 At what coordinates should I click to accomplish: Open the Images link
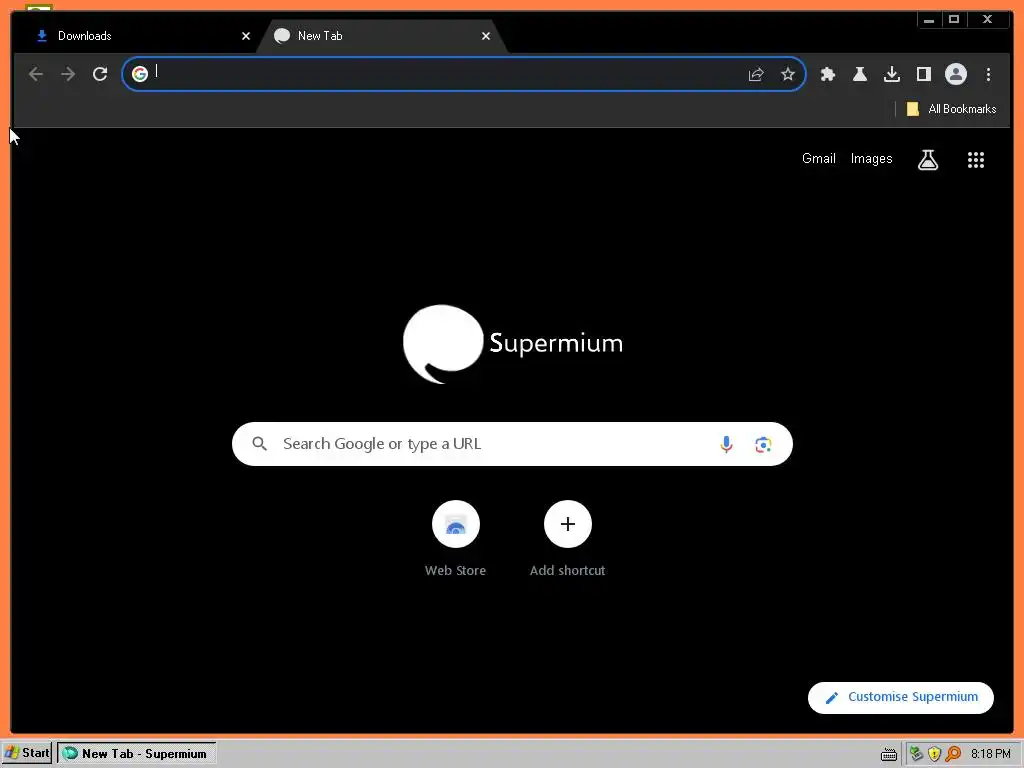tap(871, 159)
